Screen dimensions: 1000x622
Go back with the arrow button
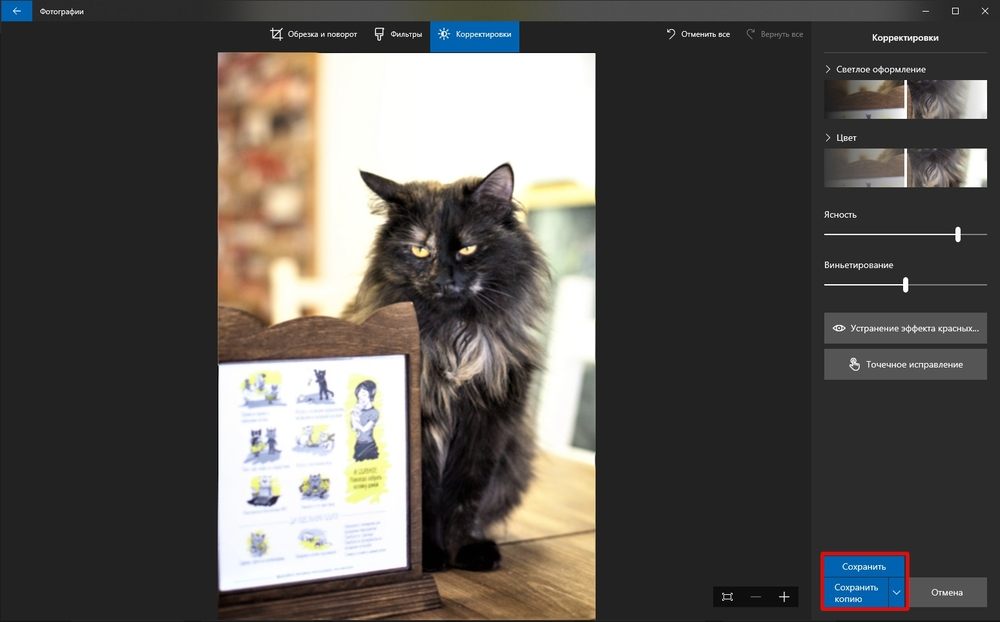coord(17,11)
